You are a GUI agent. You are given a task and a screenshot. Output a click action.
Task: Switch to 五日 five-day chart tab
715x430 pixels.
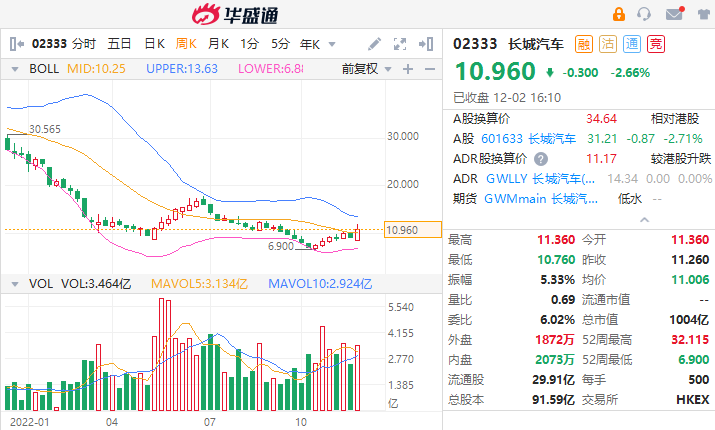(x=119, y=44)
